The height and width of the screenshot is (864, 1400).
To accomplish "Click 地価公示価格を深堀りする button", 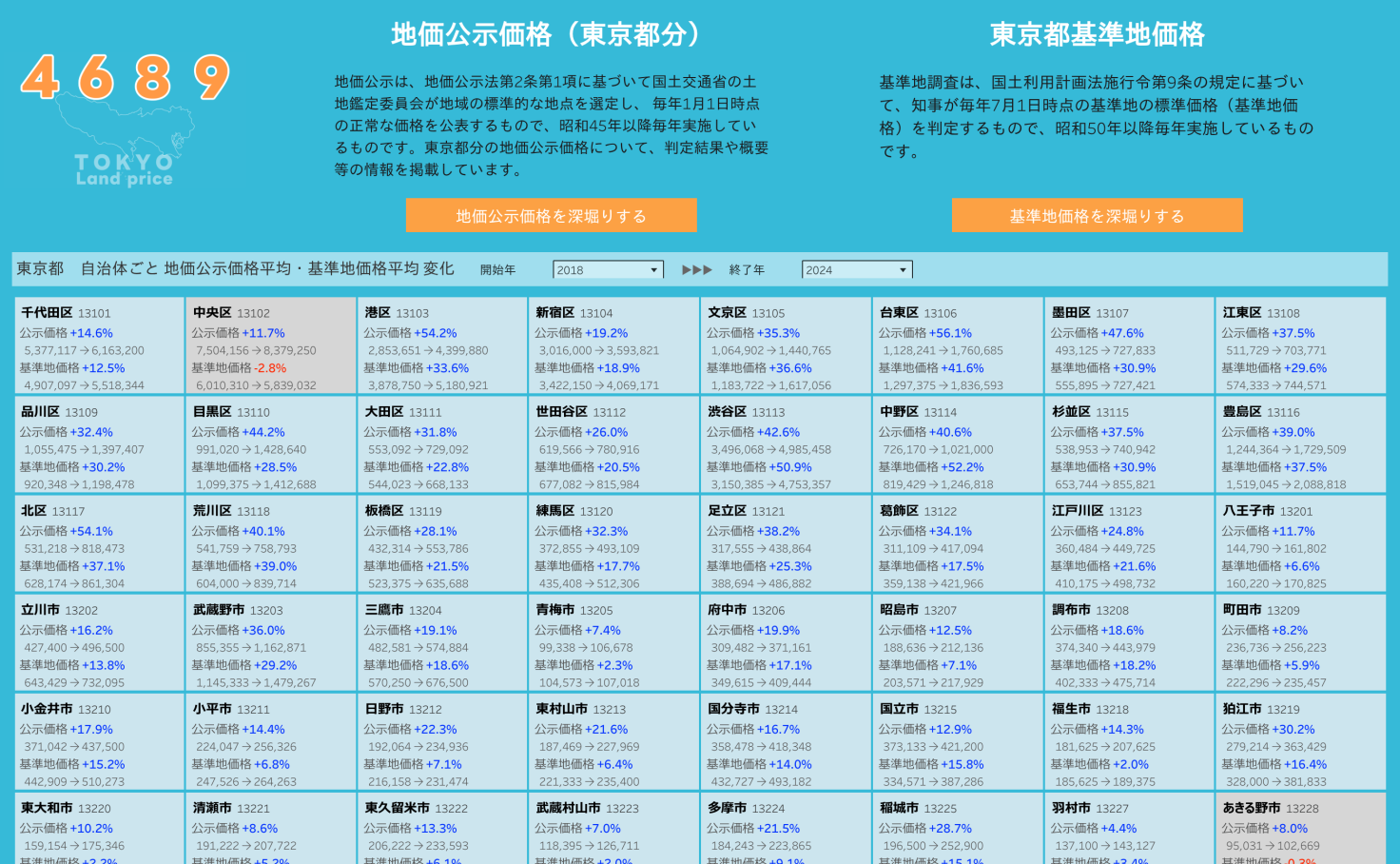I will pos(552,215).
